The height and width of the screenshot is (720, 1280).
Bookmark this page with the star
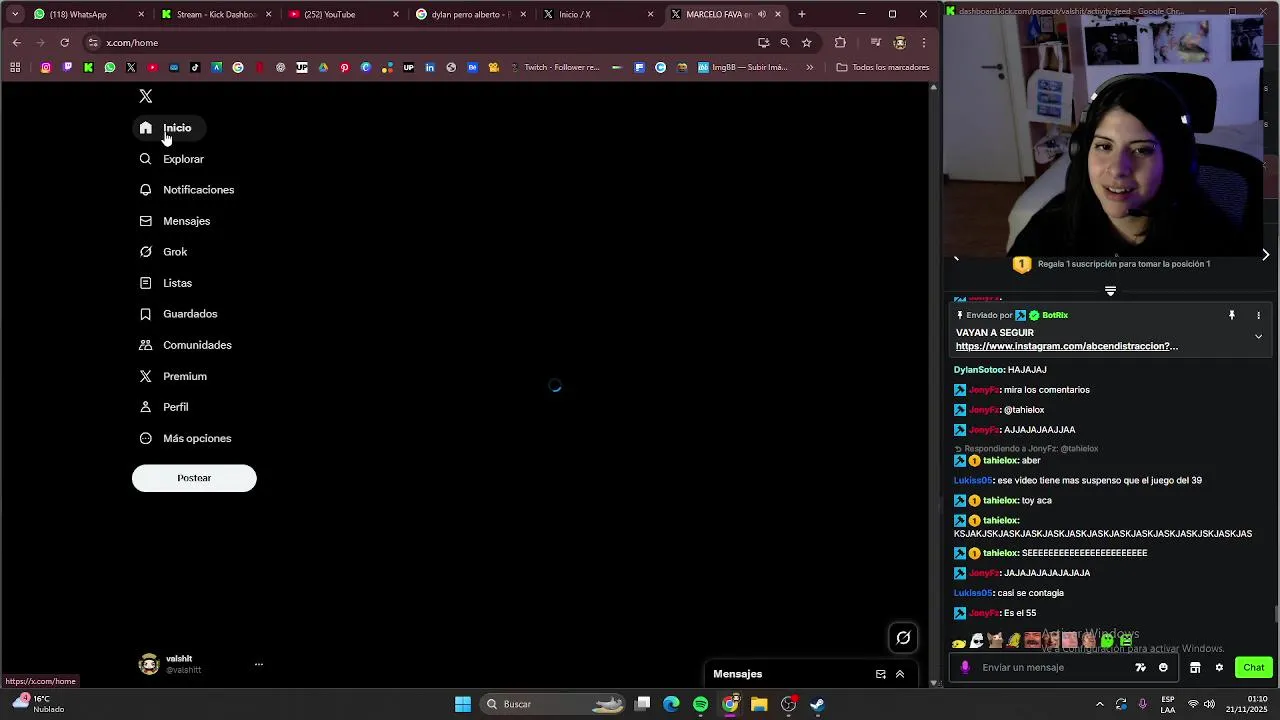(807, 43)
